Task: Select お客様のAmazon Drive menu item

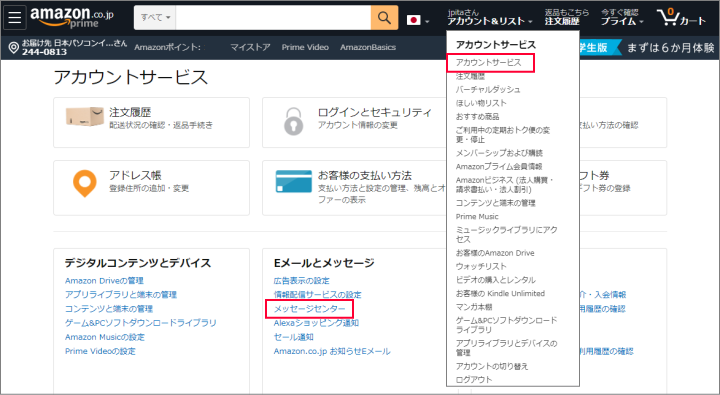Action: pyautogui.click(x=495, y=253)
